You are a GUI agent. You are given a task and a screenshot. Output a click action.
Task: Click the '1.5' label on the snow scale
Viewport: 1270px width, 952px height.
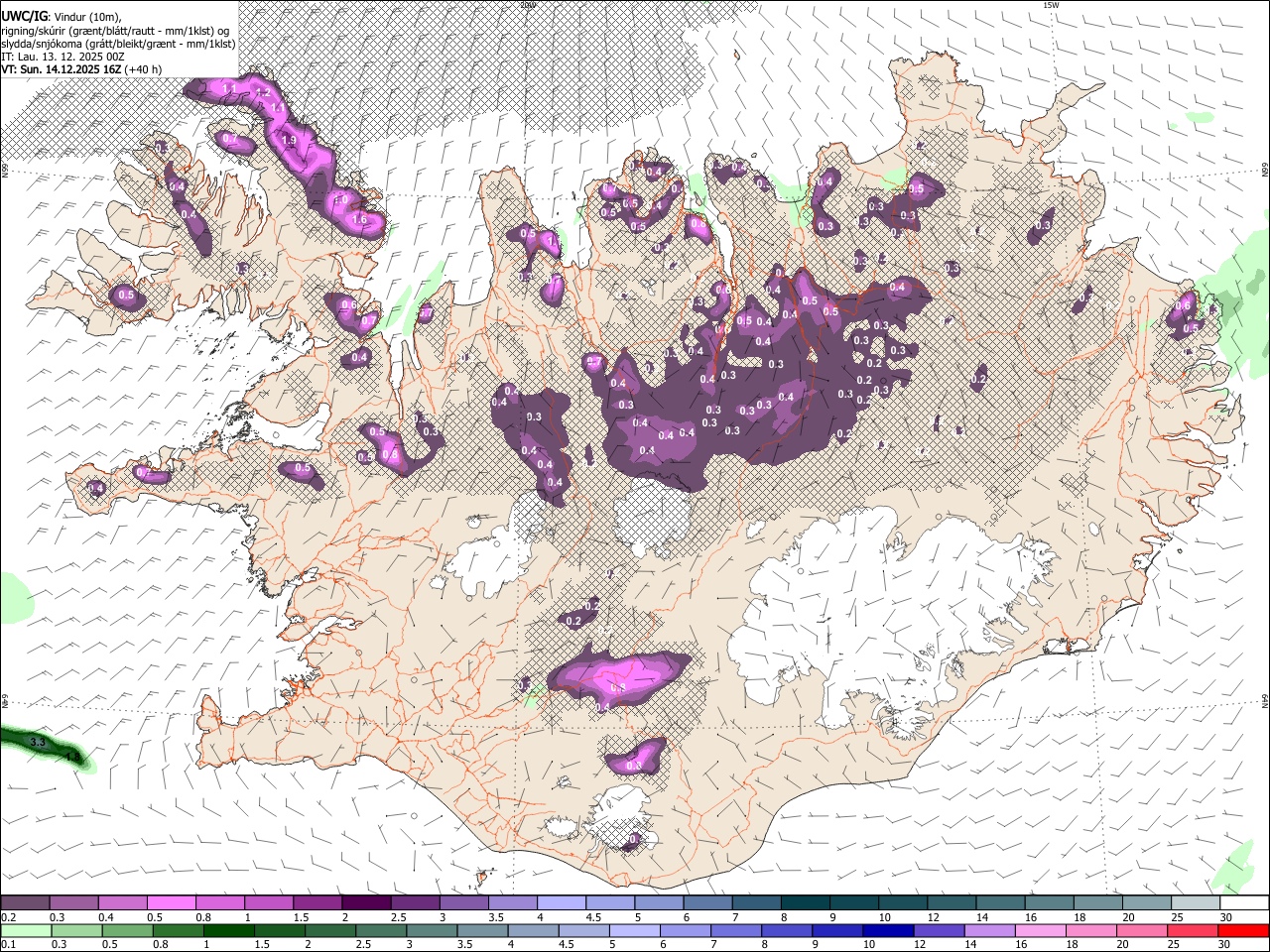click(x=301, y=917)
